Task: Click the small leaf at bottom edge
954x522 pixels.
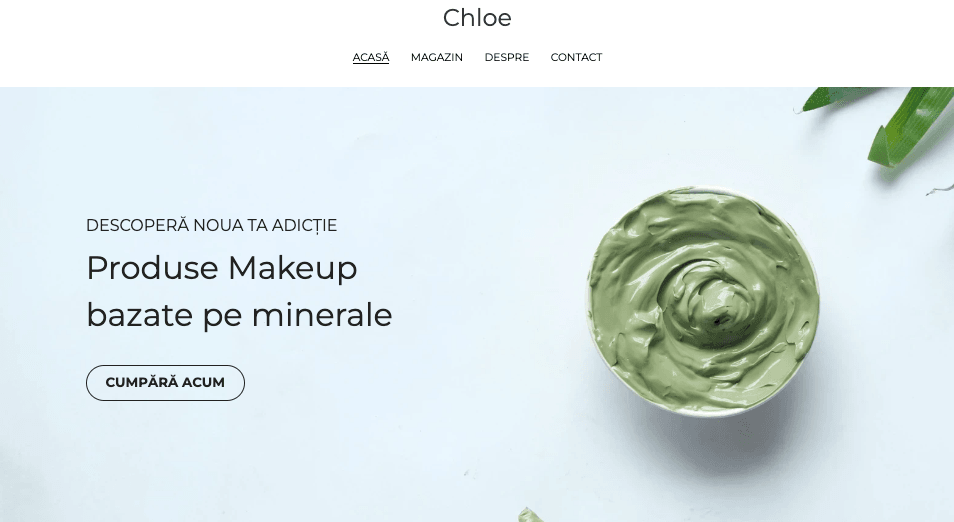Action: click(x=529, y=515)
